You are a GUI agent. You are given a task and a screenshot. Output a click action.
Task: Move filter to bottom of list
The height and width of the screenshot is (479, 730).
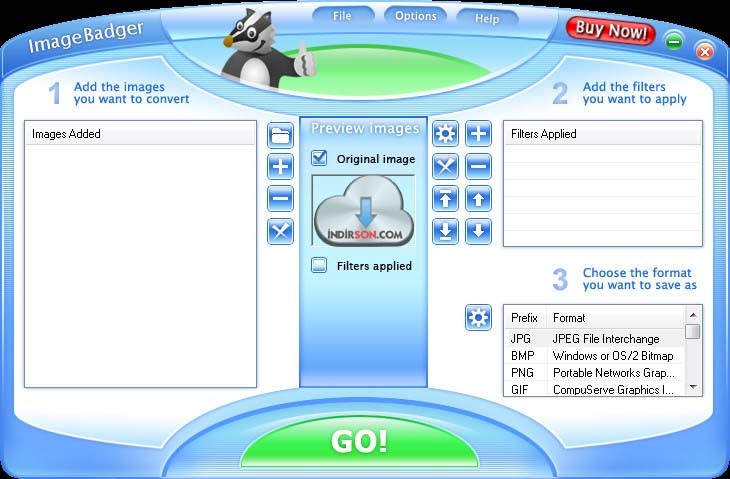pyautogui.click(x=446, y=231)
